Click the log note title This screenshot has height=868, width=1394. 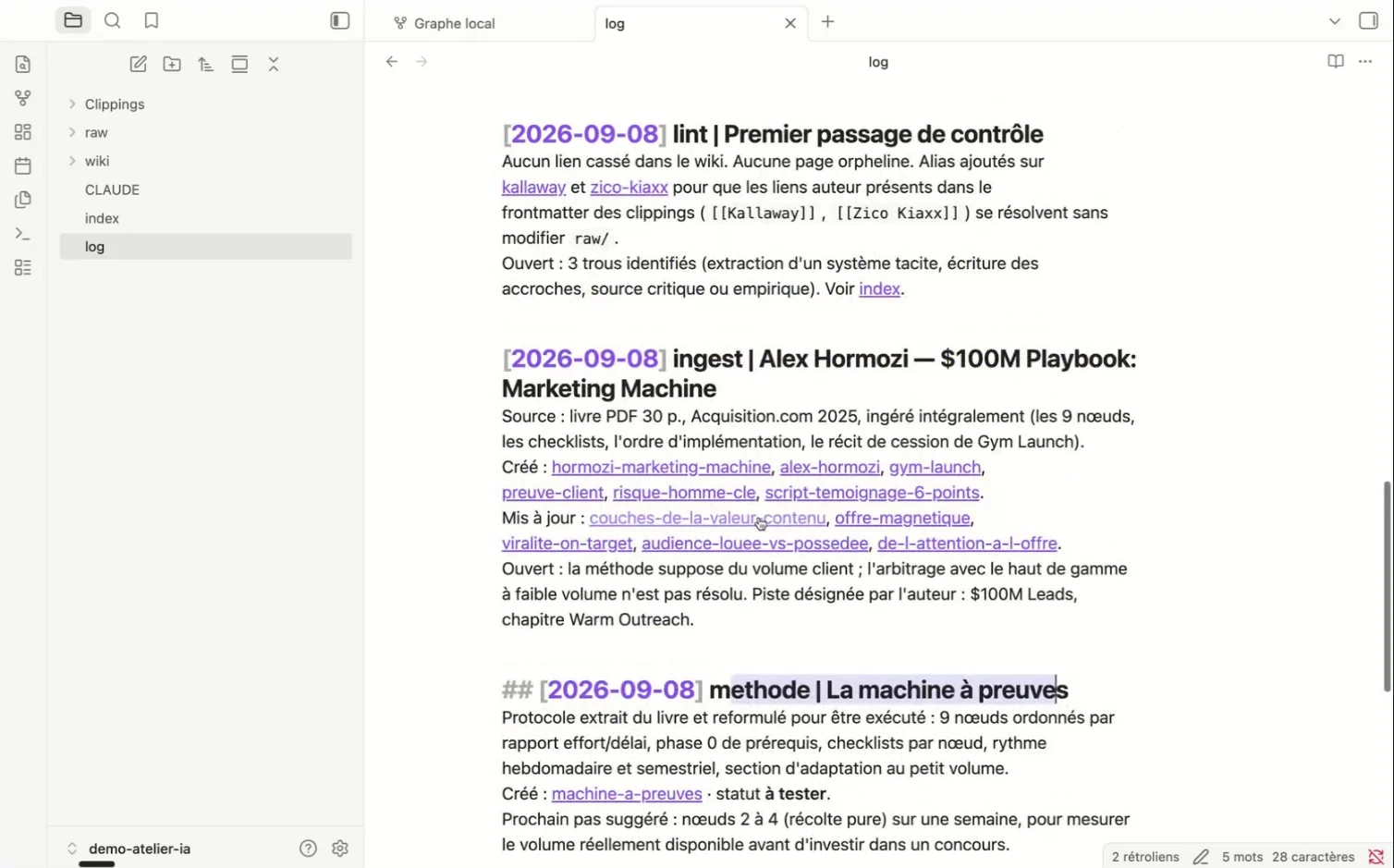878,62
